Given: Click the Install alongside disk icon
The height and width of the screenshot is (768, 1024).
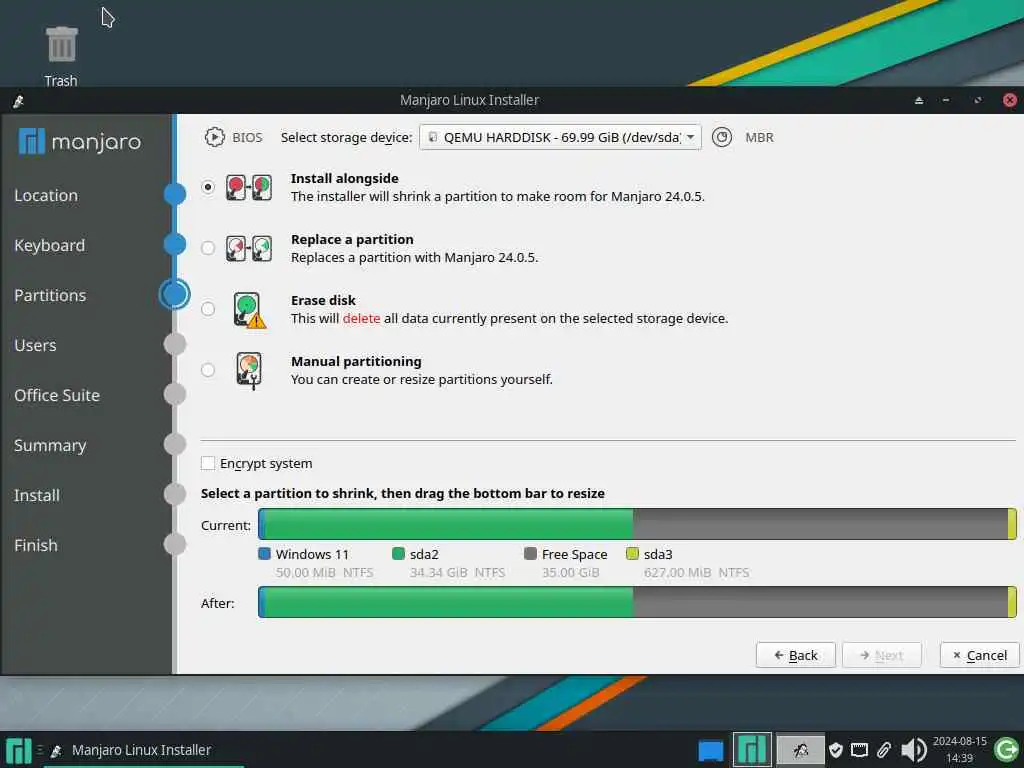Looking at the screenshot, I should (x=249, y=187).
